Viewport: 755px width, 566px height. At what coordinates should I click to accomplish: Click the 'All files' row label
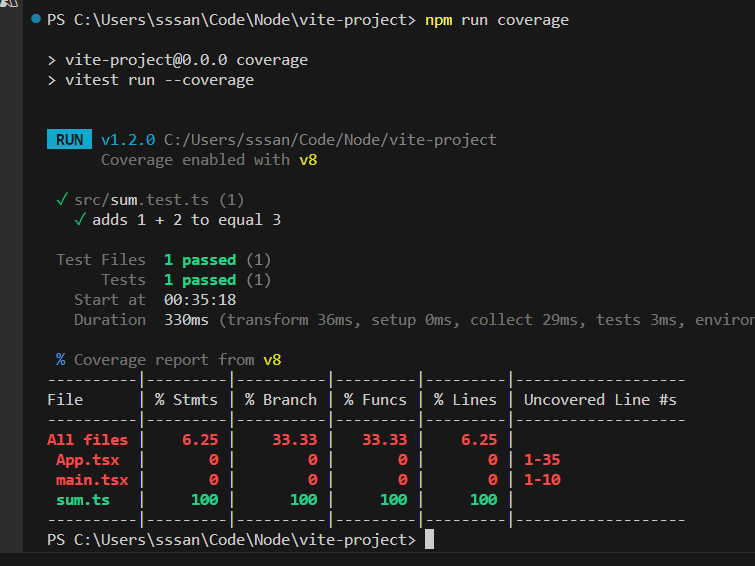pos(88,440)
